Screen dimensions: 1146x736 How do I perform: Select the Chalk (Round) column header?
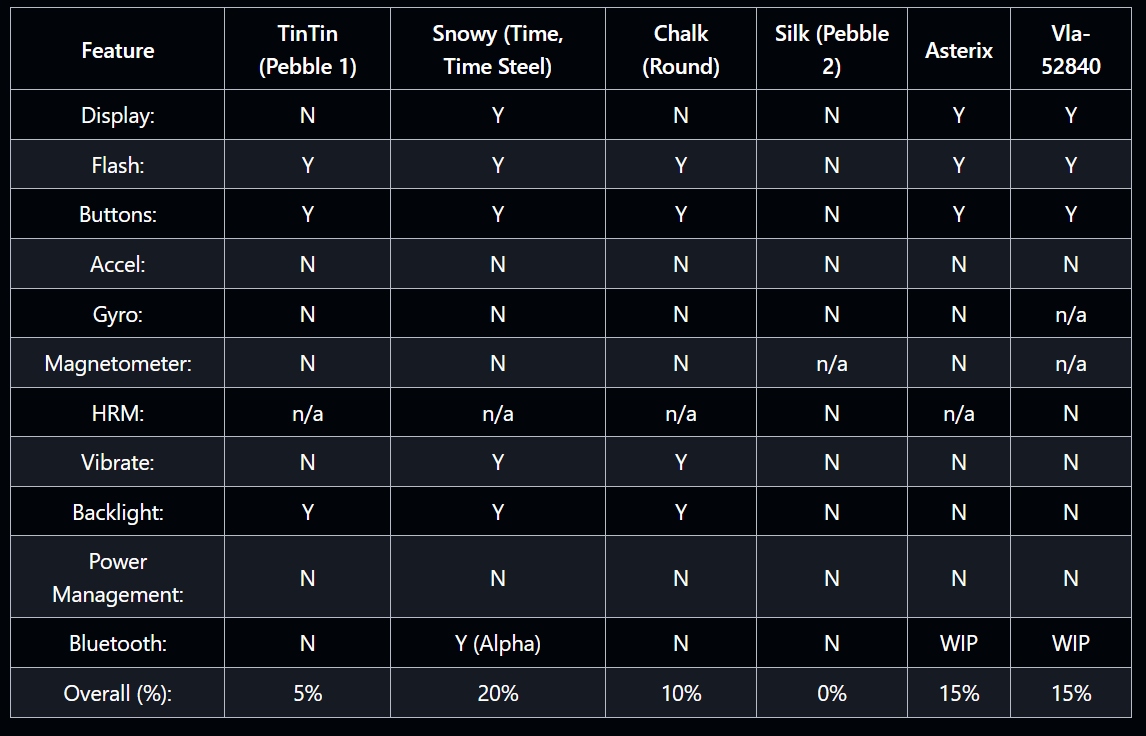click(x=680, y=50)
